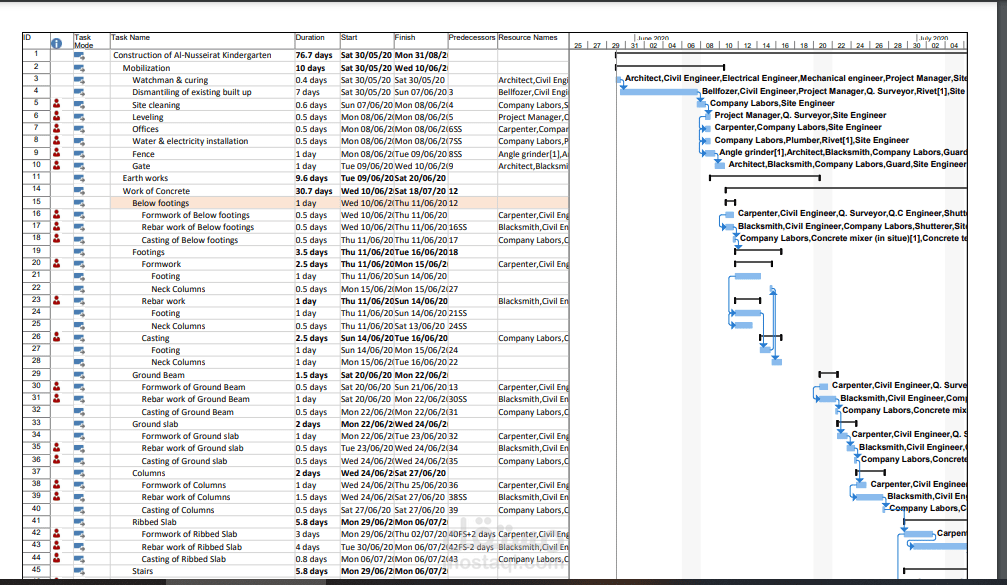Image resolution: width=1007 pixels, height=585 pixels.
Task: Click the Finish column header
Action: (x=405, y=38)
